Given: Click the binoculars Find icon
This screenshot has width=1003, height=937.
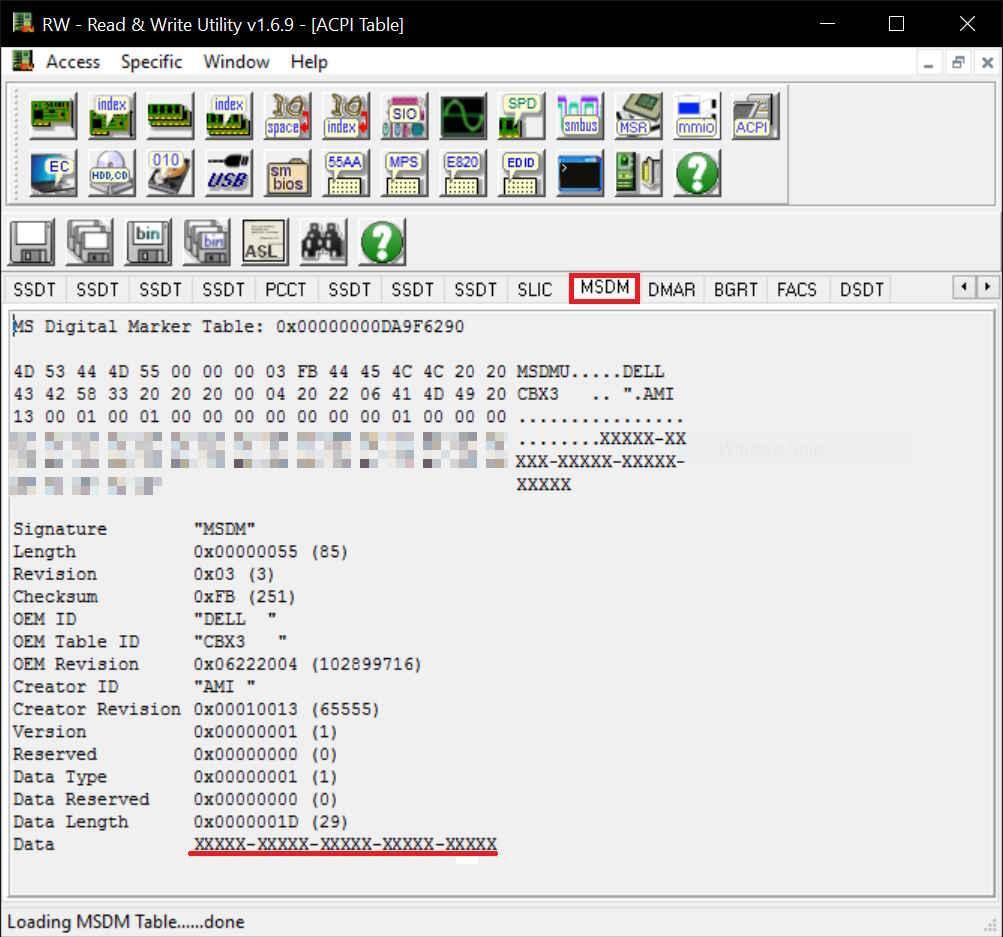Looking at the screenshot, I should pos(324,242).
